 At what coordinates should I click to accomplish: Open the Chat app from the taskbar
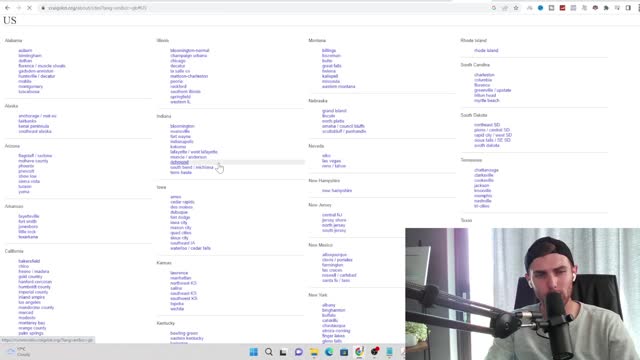tap(299, 352)
